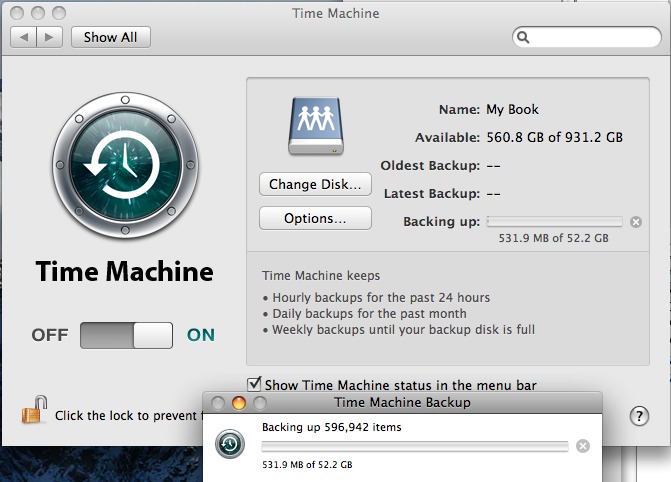Click the Change Disk... button
The height and width of the screenshot is (482, 671).
(315, 184)
